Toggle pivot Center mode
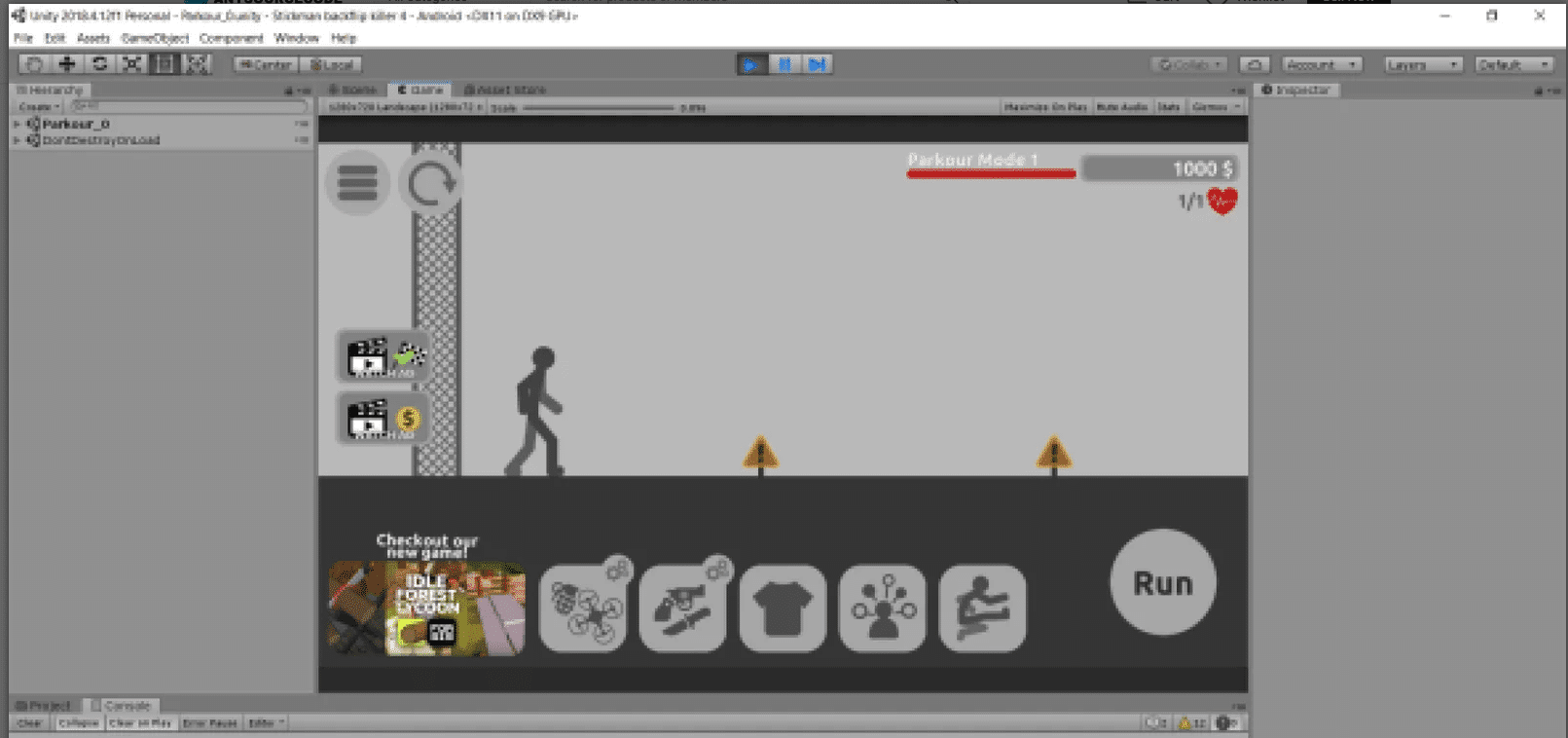The image size is (1568, 738). (x=265, y=64)
